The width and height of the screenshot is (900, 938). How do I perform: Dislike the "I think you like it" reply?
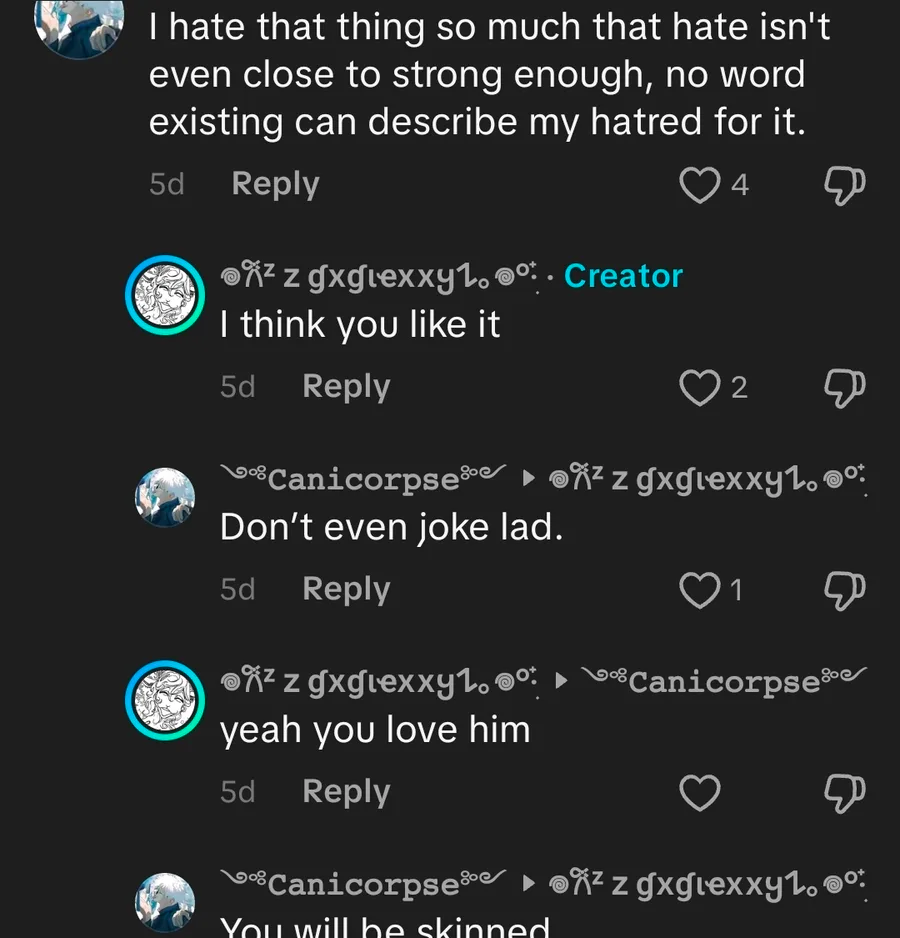(x=843, y=387)
